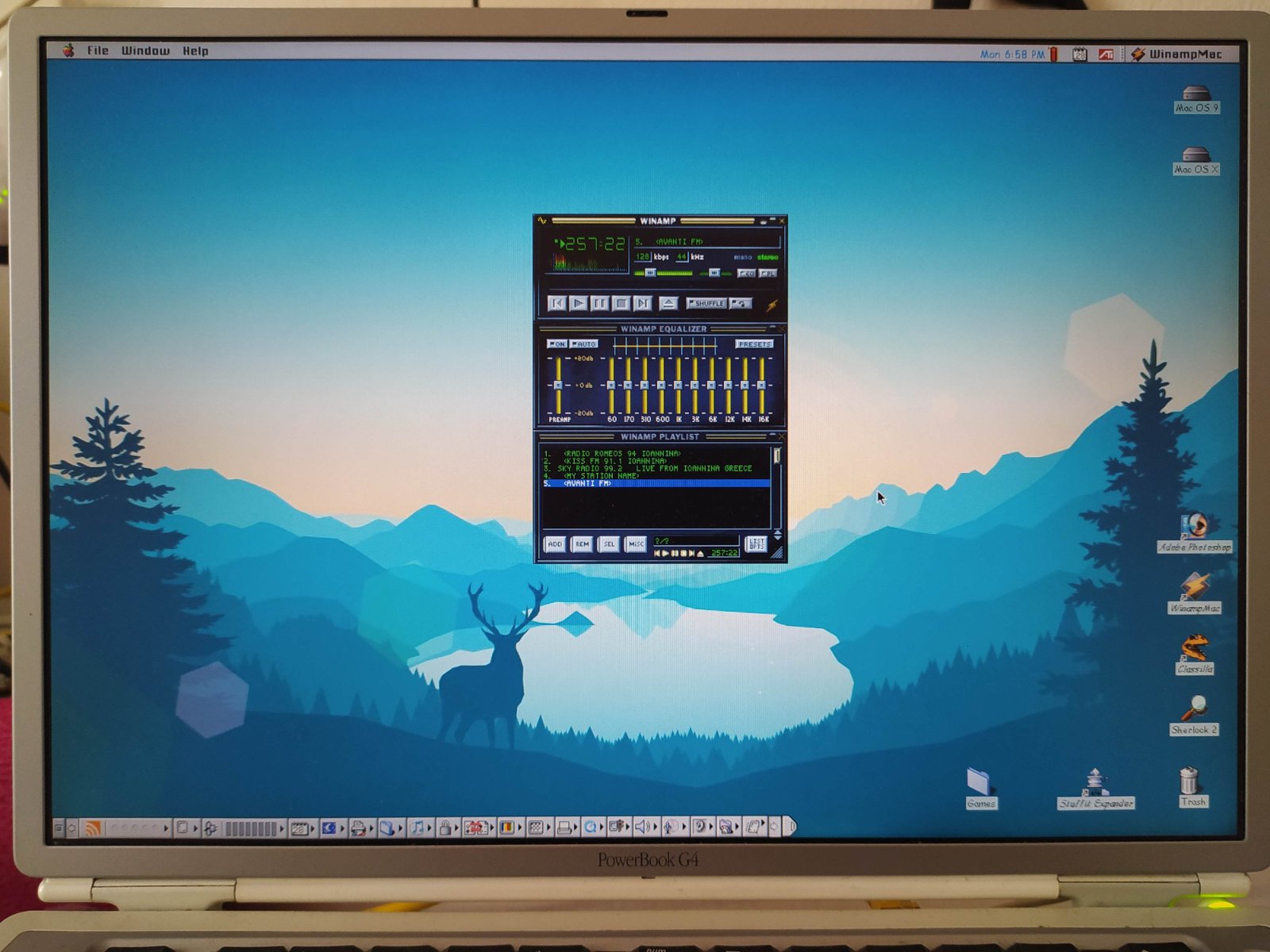Click the Winamp PLAYLIST title bar shade toggle
Viewport: 1270px width, 952px height.
pyautogui.click(x=772, y=434)
